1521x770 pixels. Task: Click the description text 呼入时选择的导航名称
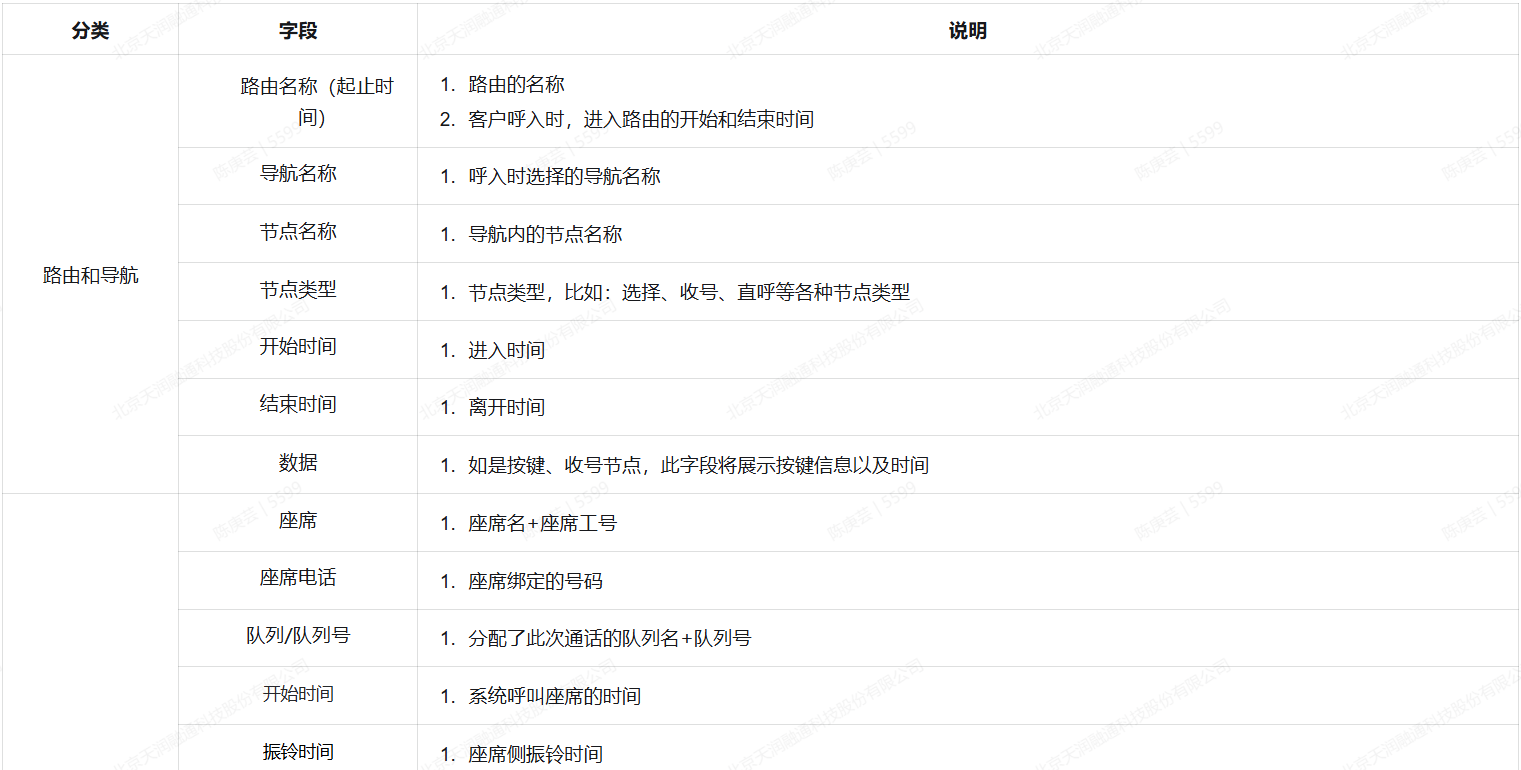(x=564, y=177)
